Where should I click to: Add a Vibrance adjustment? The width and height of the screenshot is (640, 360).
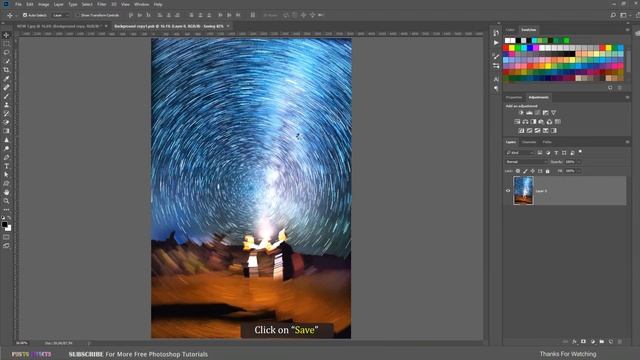coord(553,113)
